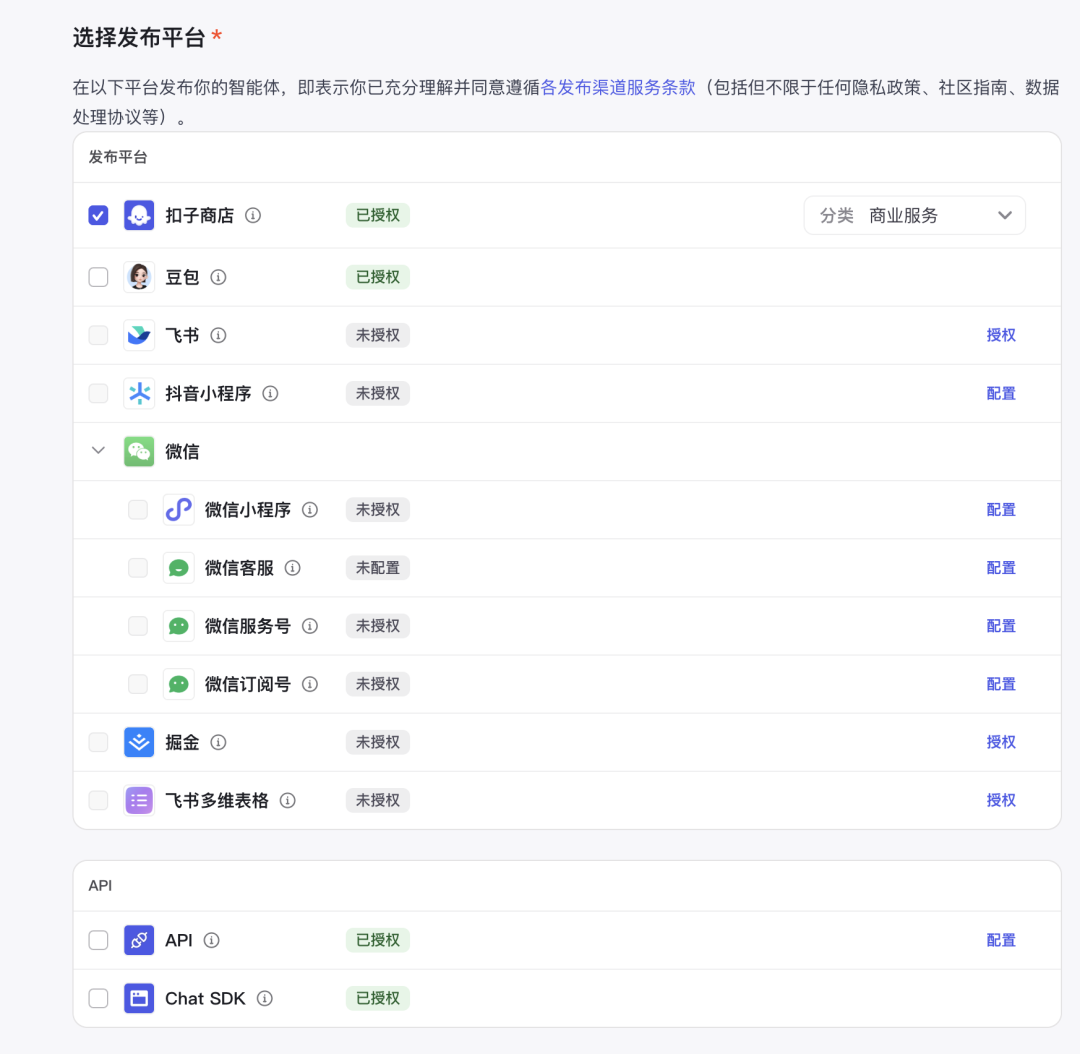
Task: Check the 微信订阅号 checkbox
Action: 138,684
